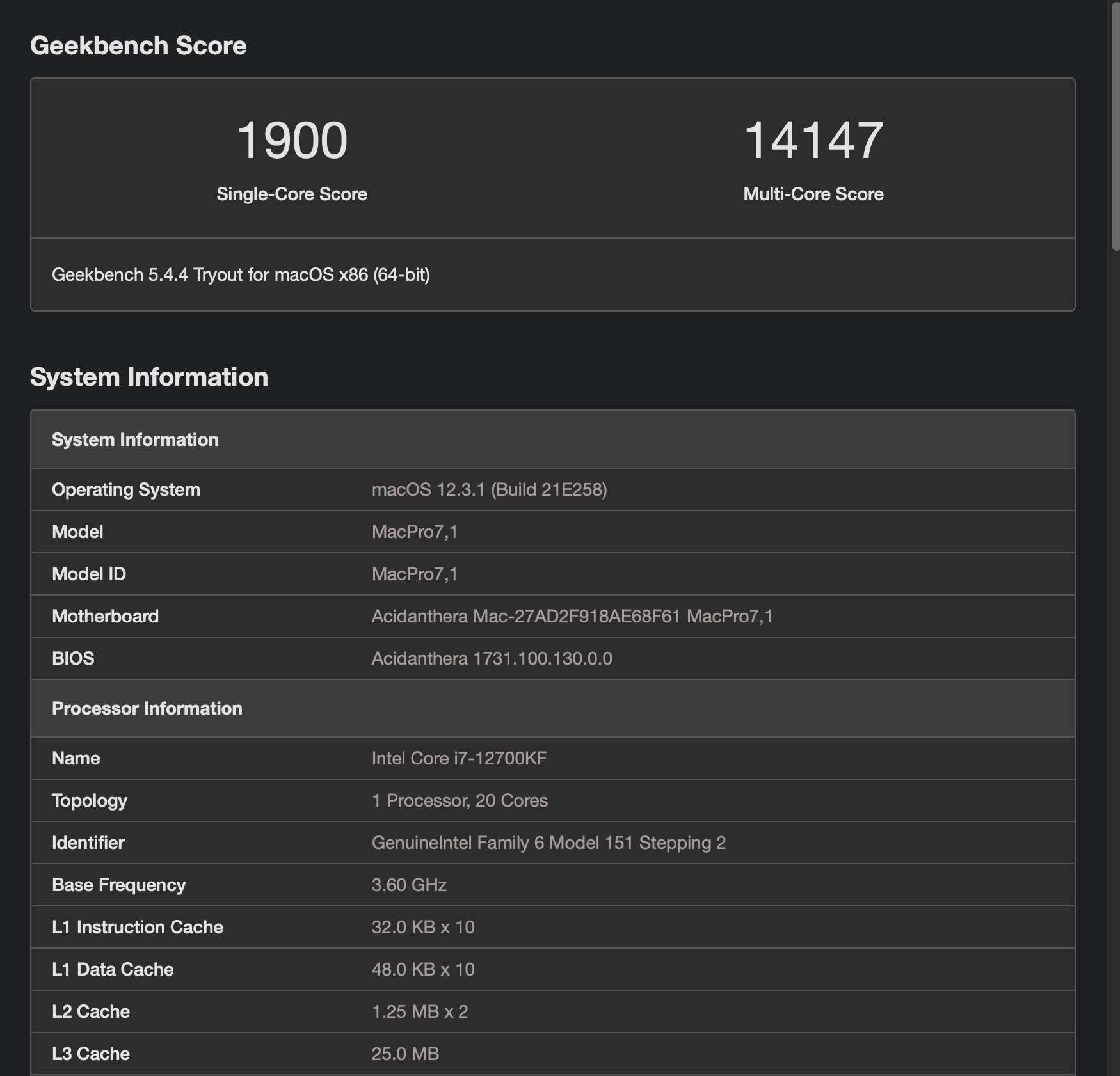1120x1076 pixels.
Task: Click the BIOS row label
Action: [x=73, y=658]
